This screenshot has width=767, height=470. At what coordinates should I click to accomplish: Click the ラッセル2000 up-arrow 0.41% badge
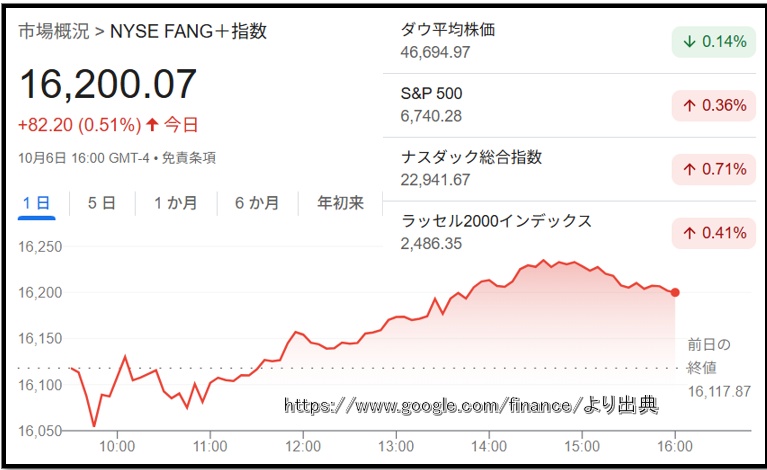[713, 233]
